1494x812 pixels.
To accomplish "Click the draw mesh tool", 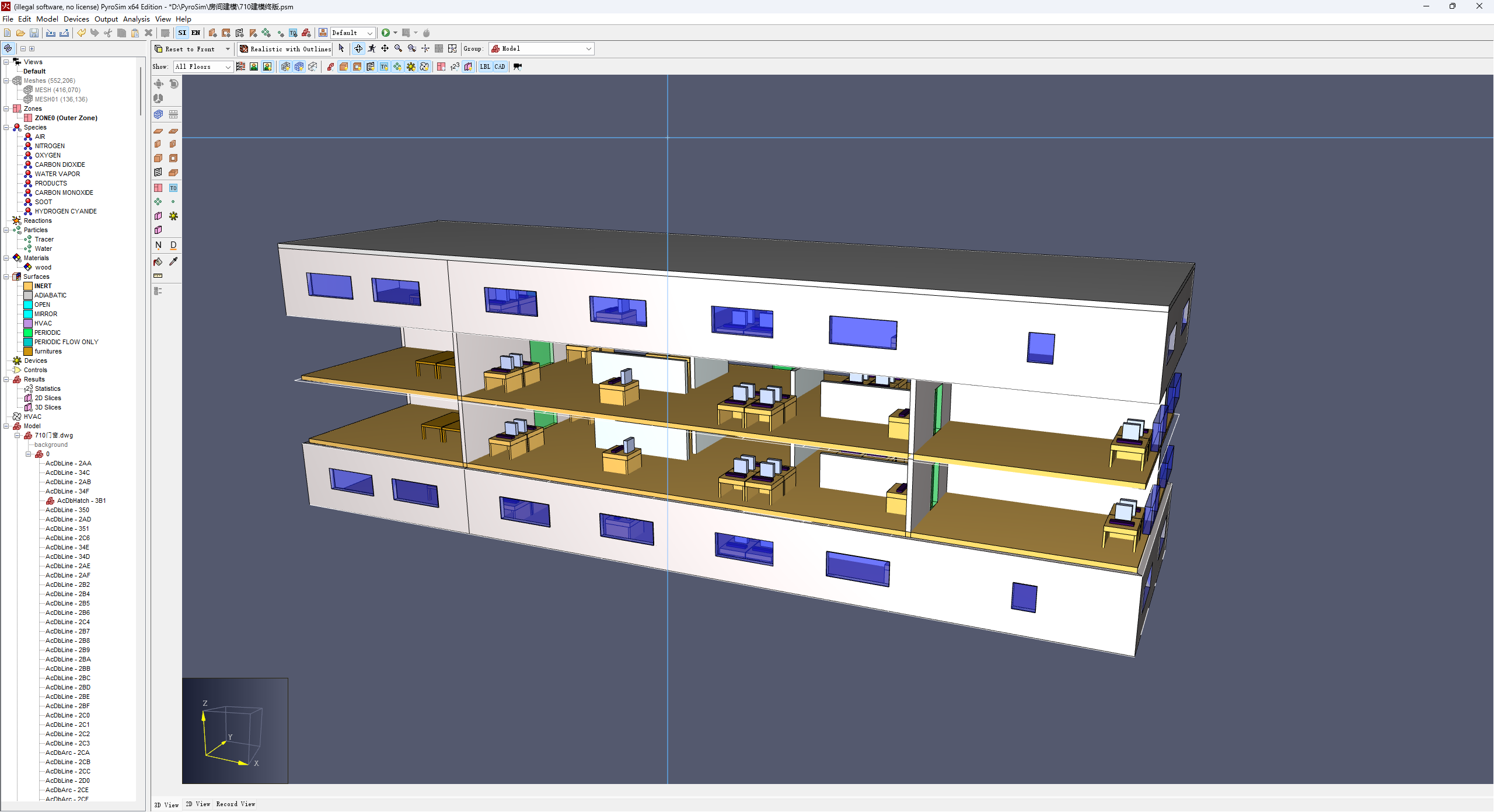I will (x=158, y=114).
